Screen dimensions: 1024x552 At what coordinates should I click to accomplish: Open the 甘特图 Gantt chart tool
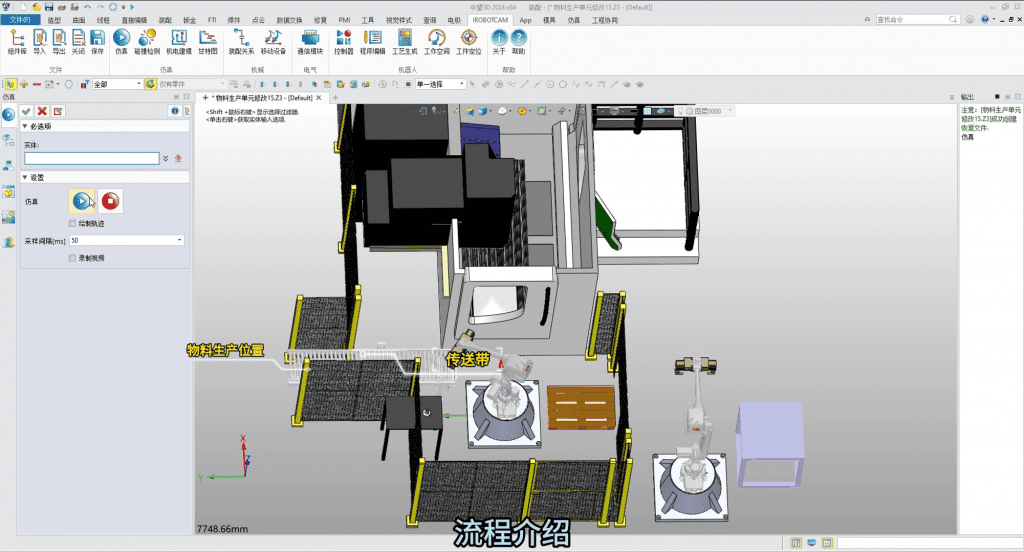coord(208,41)
